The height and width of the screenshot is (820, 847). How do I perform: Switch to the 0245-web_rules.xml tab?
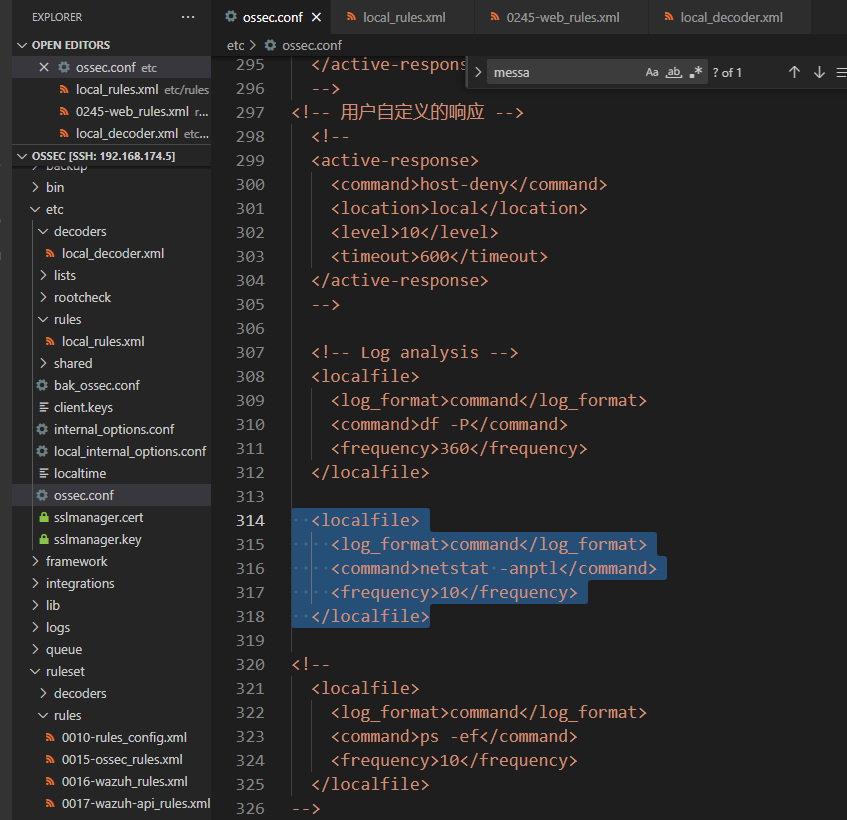coord(561,17)
